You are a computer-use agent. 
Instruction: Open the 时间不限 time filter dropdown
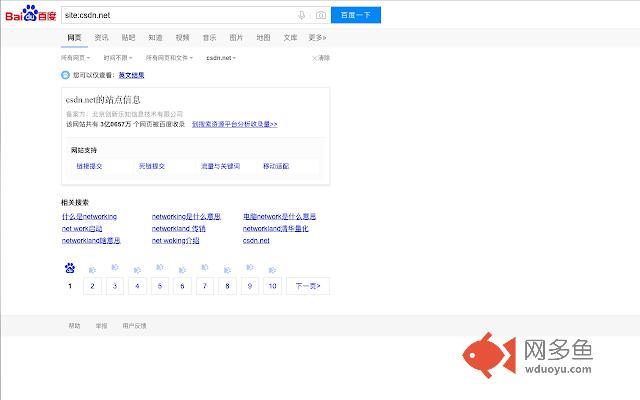point(118,58)
